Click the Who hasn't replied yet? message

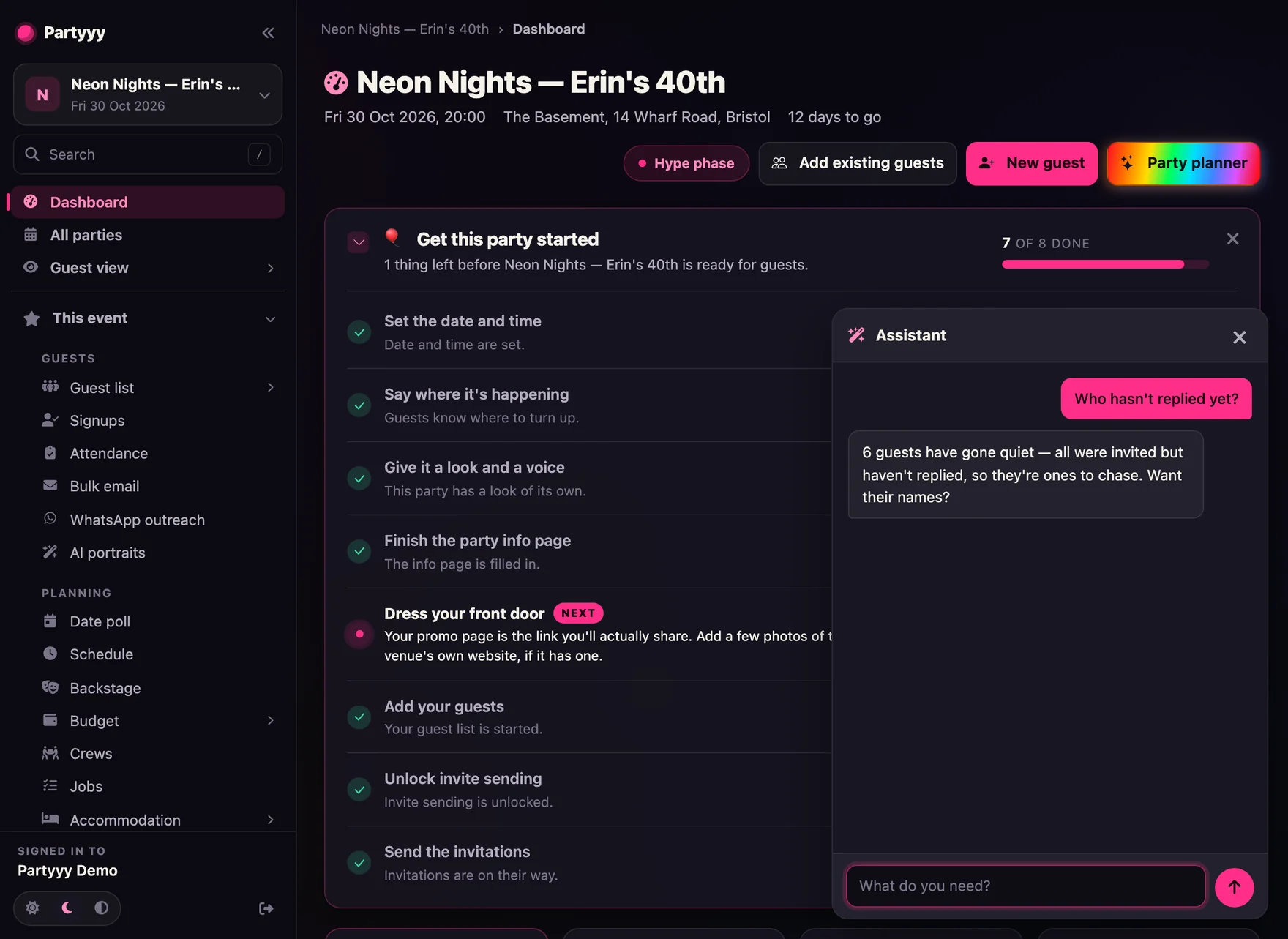(1156, 399)
